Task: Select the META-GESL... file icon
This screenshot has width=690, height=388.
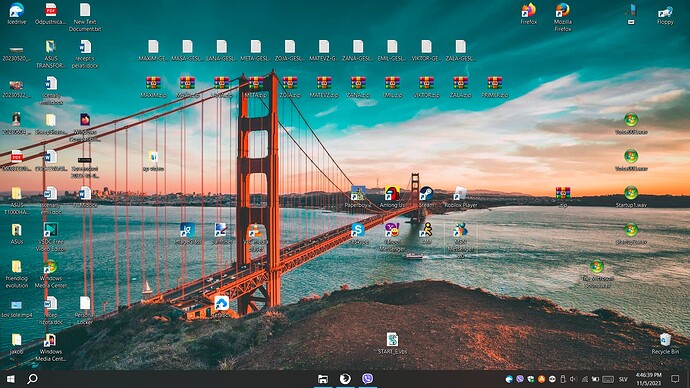Action: click(256, 50)
